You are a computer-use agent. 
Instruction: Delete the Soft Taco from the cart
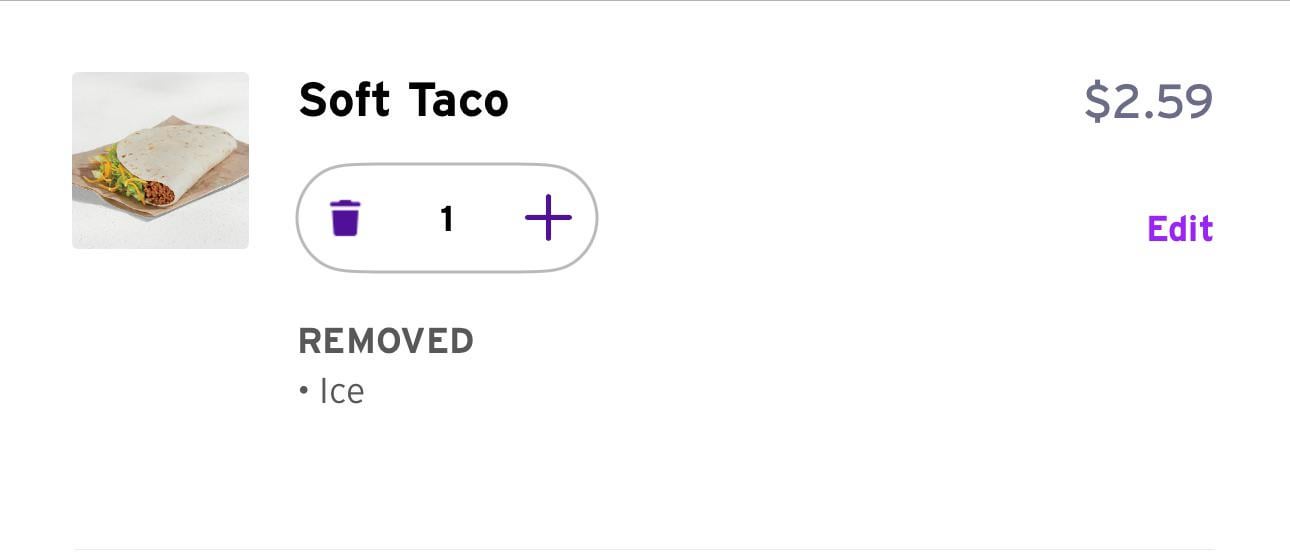coord(345,218)
